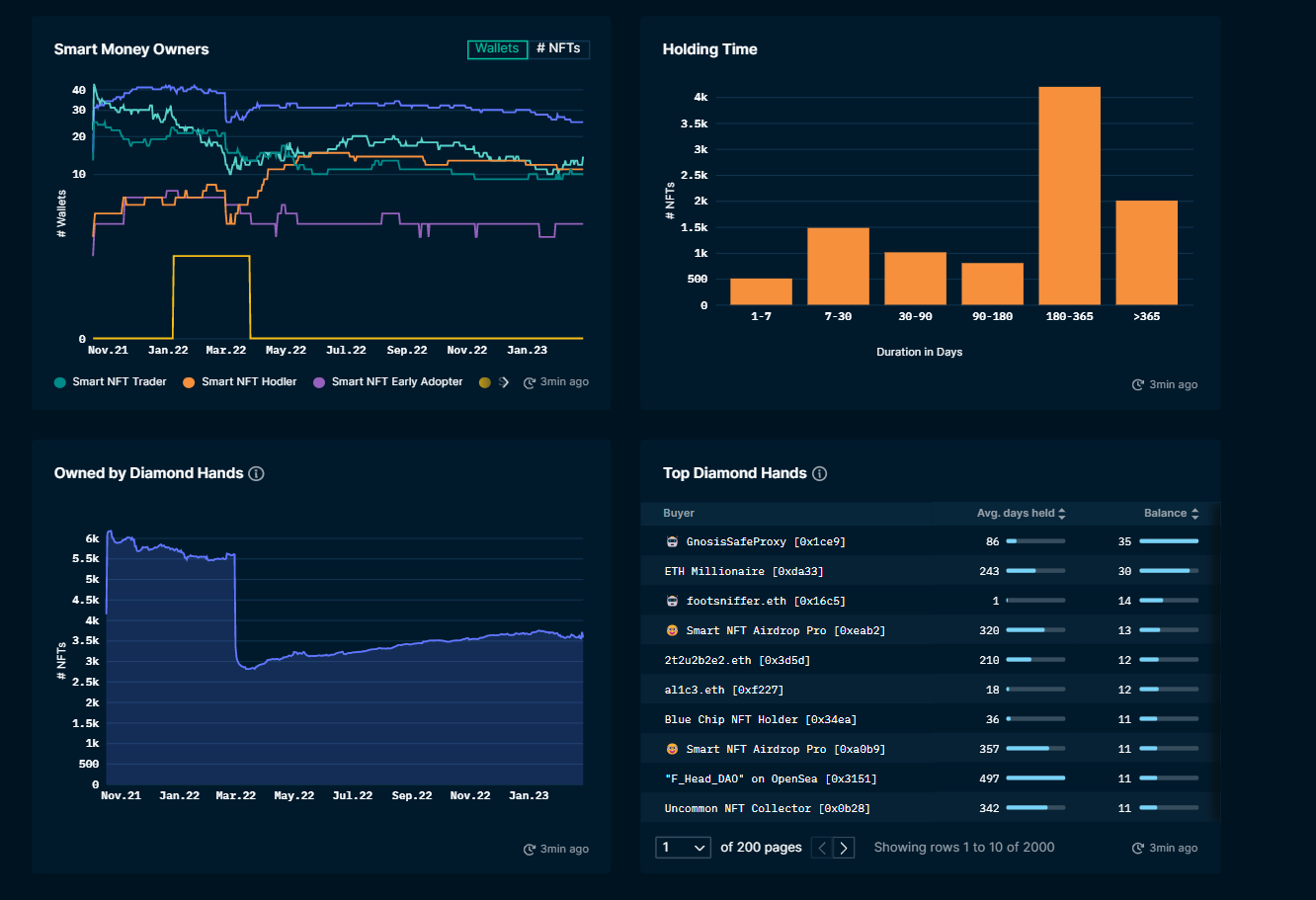Toggle Smart NFT Early Adopter legend series
The image size is (1316, 900).
387,381
